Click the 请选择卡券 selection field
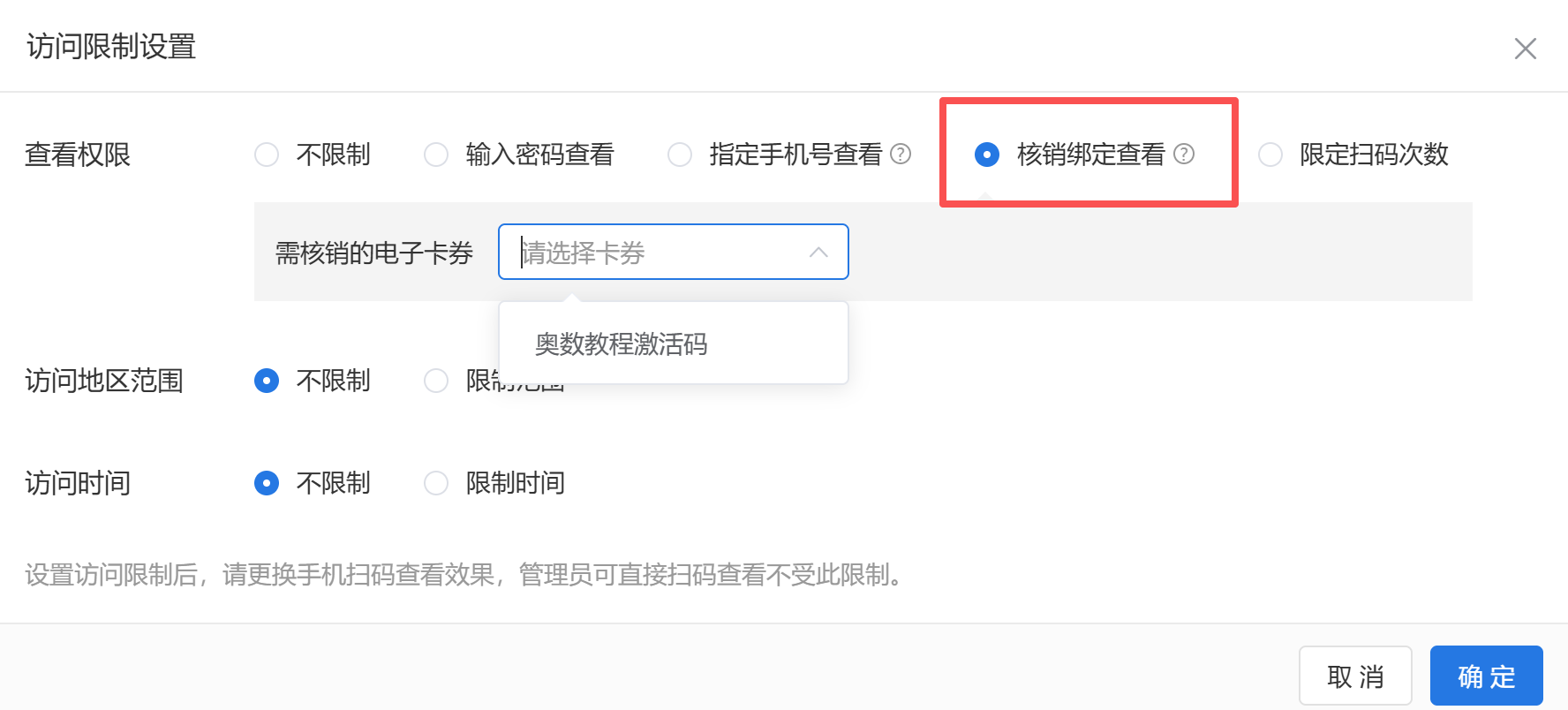 click(674, 252)
